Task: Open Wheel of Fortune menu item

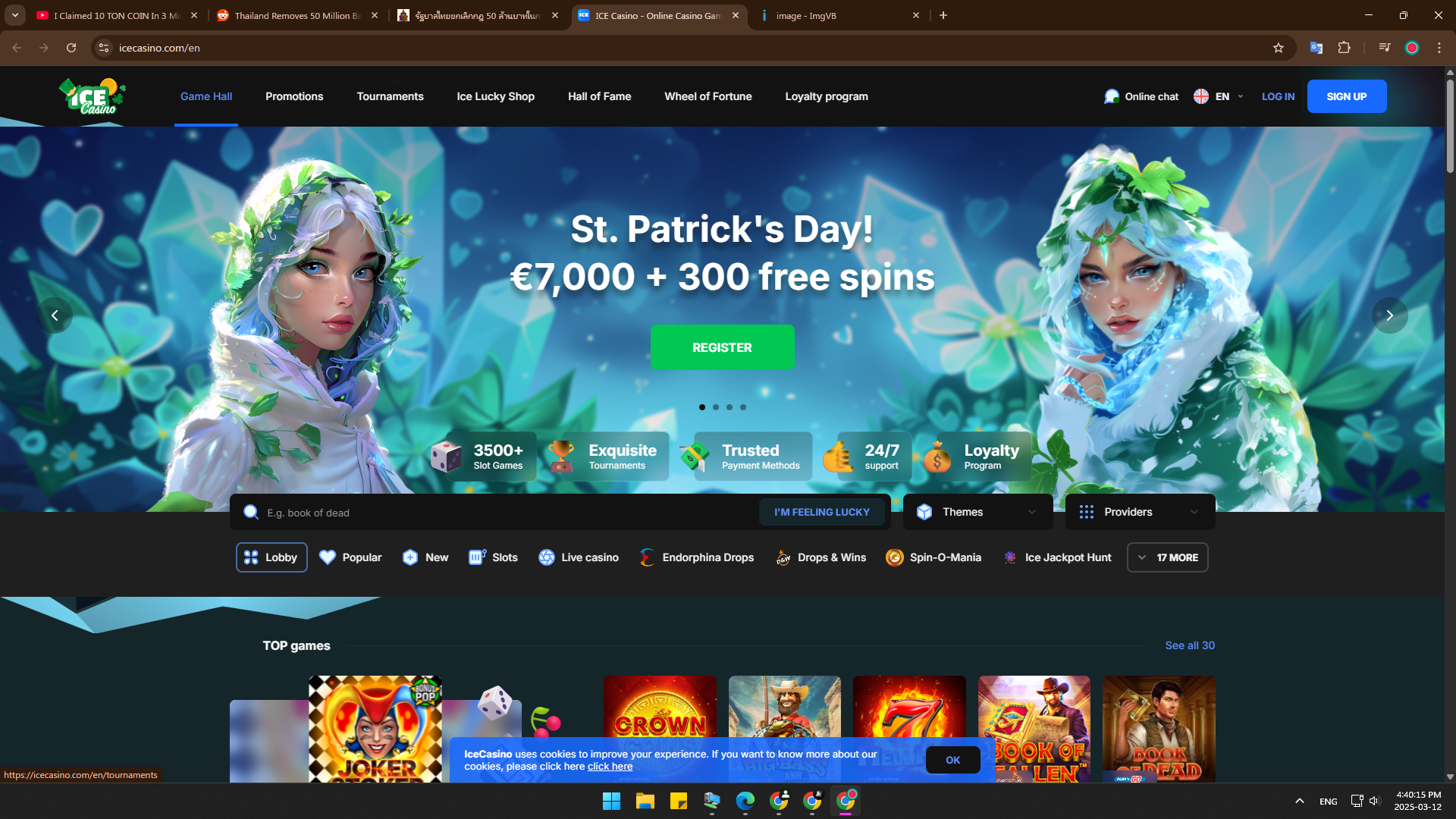Action: tap(708, 96)
